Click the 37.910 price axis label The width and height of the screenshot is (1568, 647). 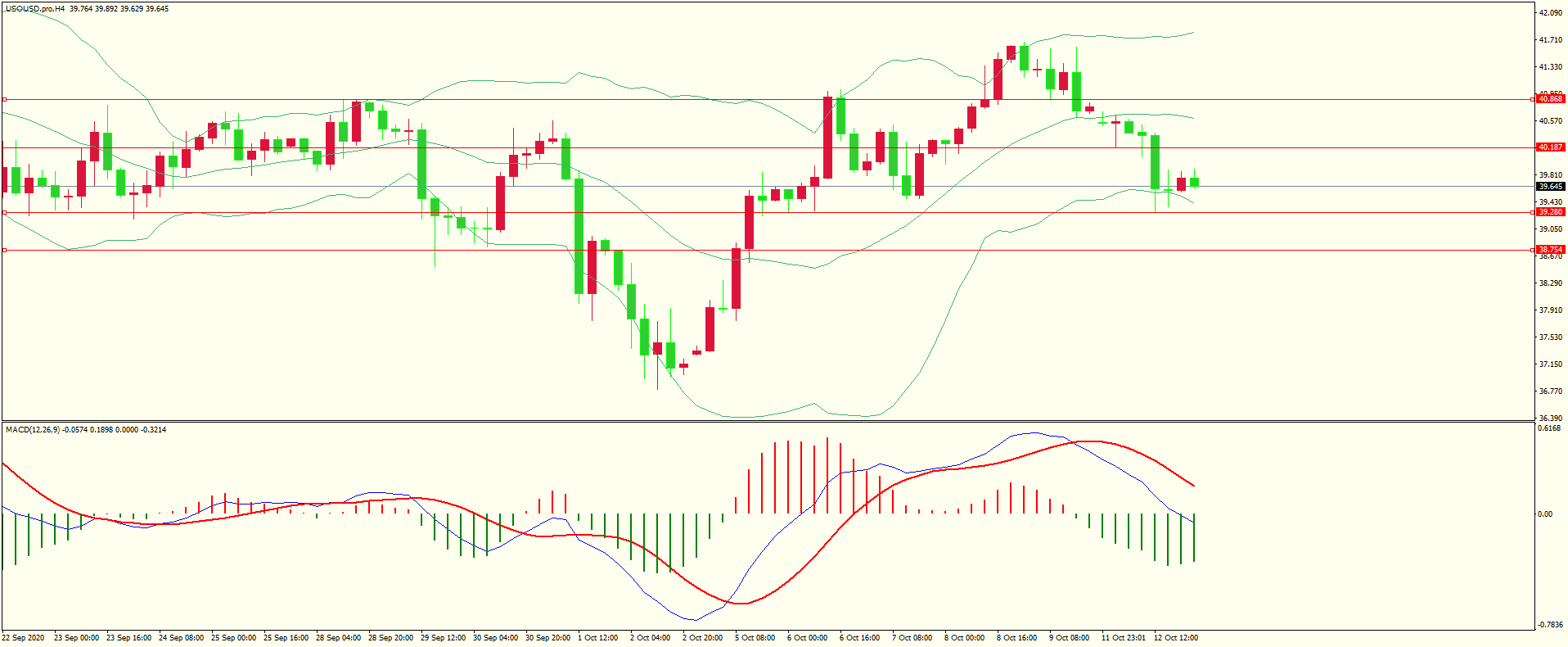pos(1551,310)
